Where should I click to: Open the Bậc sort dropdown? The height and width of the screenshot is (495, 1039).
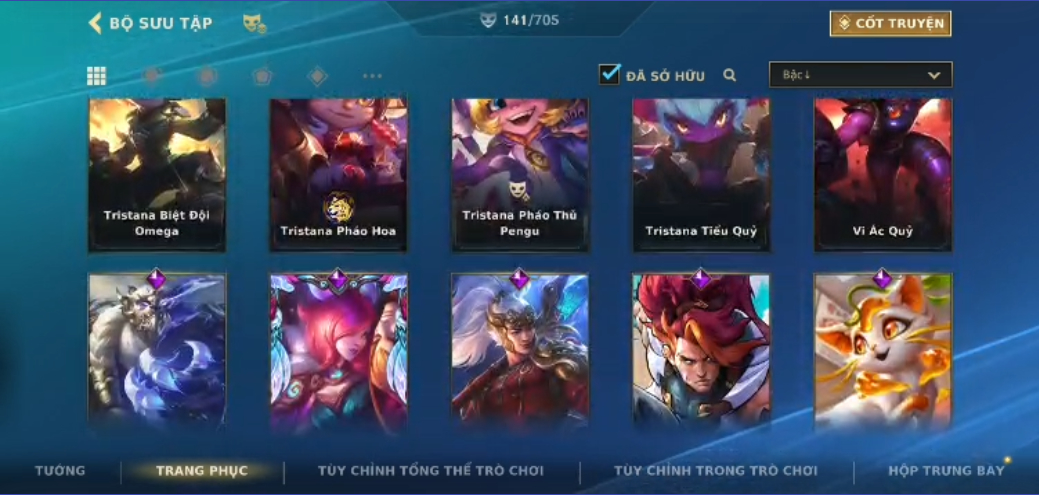(x=861, y=75)
